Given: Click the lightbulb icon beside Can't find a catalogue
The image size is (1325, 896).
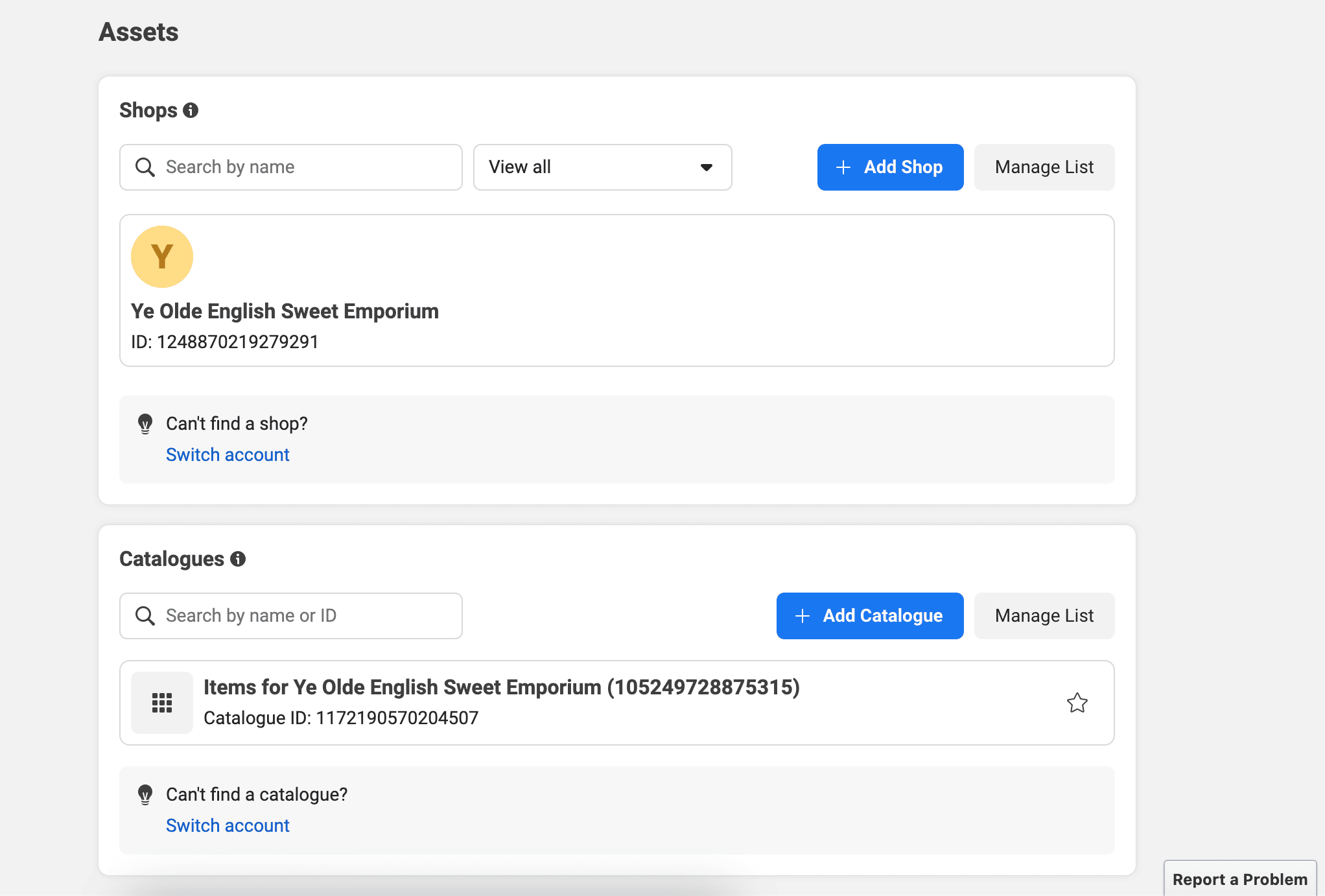Looking at the screenshot, I should point(145,795).
